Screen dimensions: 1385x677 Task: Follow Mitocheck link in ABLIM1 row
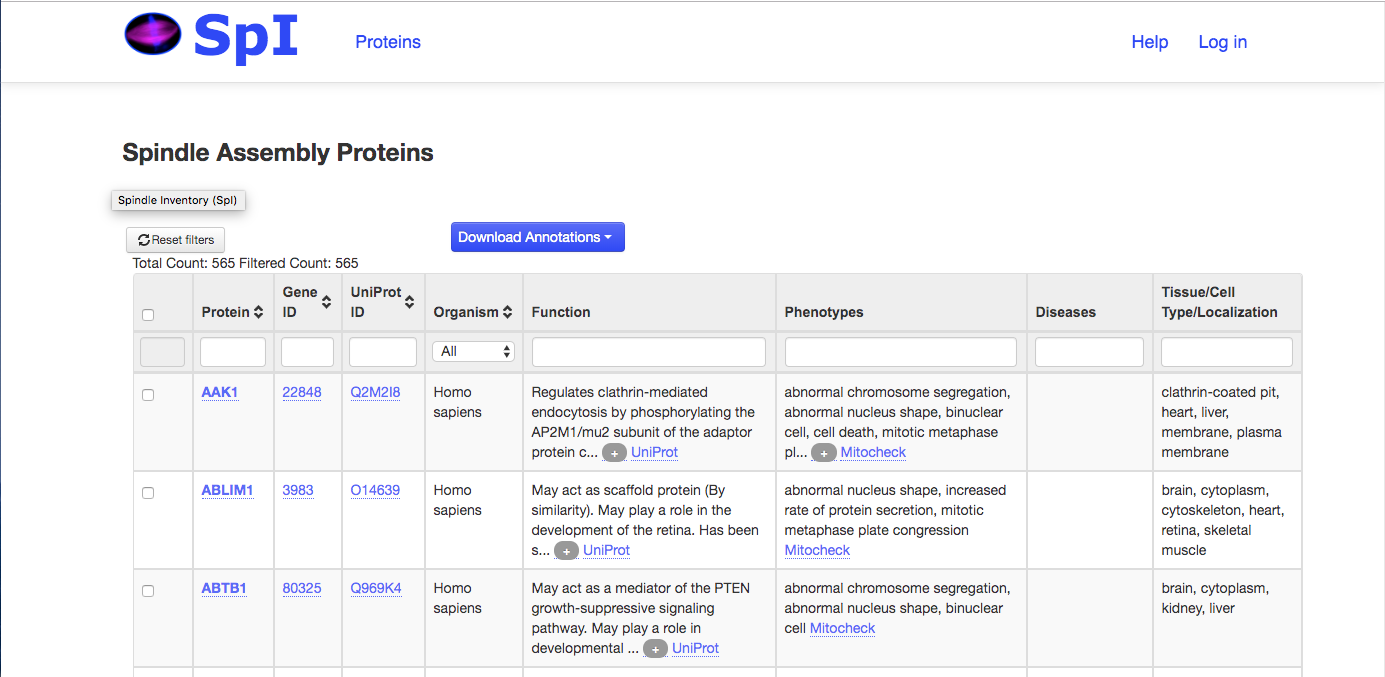point(817,550)
